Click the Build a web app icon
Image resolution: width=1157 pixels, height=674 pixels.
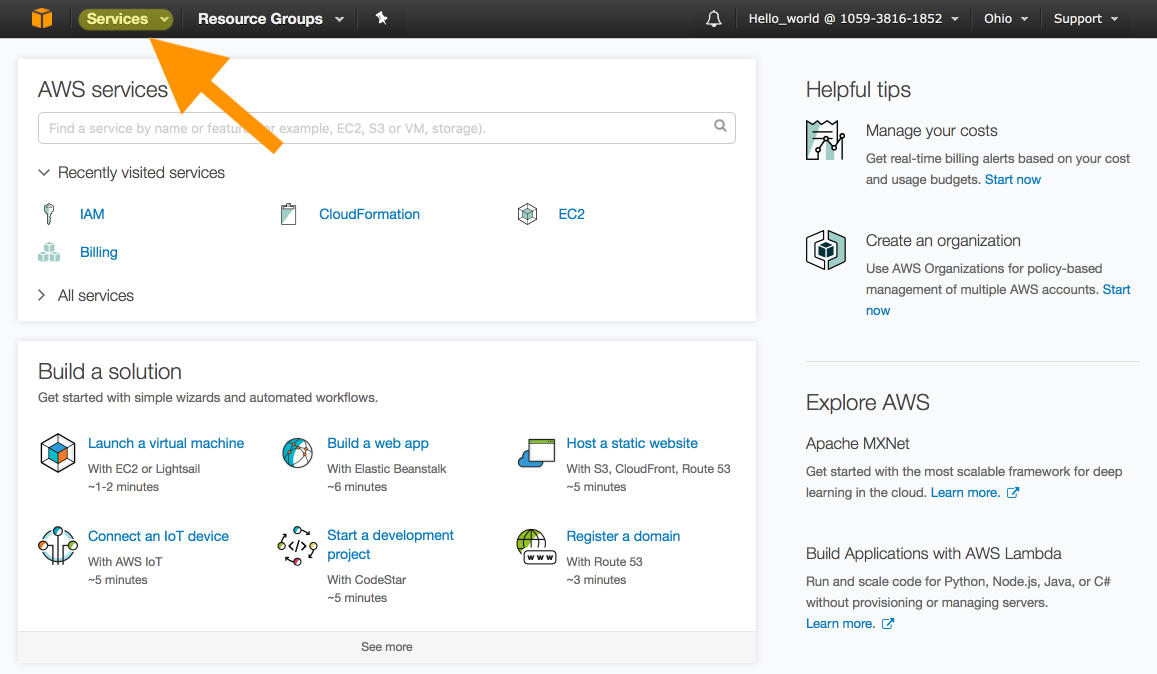[x=297, y=453]
